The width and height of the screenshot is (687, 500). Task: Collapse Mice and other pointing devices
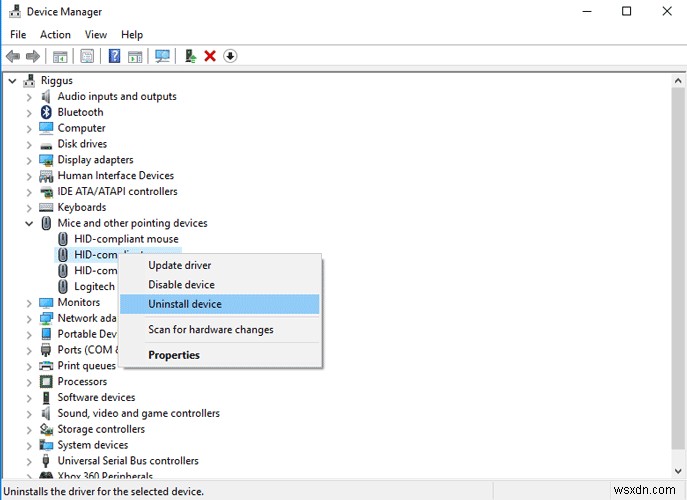click(x=29, y=223)
